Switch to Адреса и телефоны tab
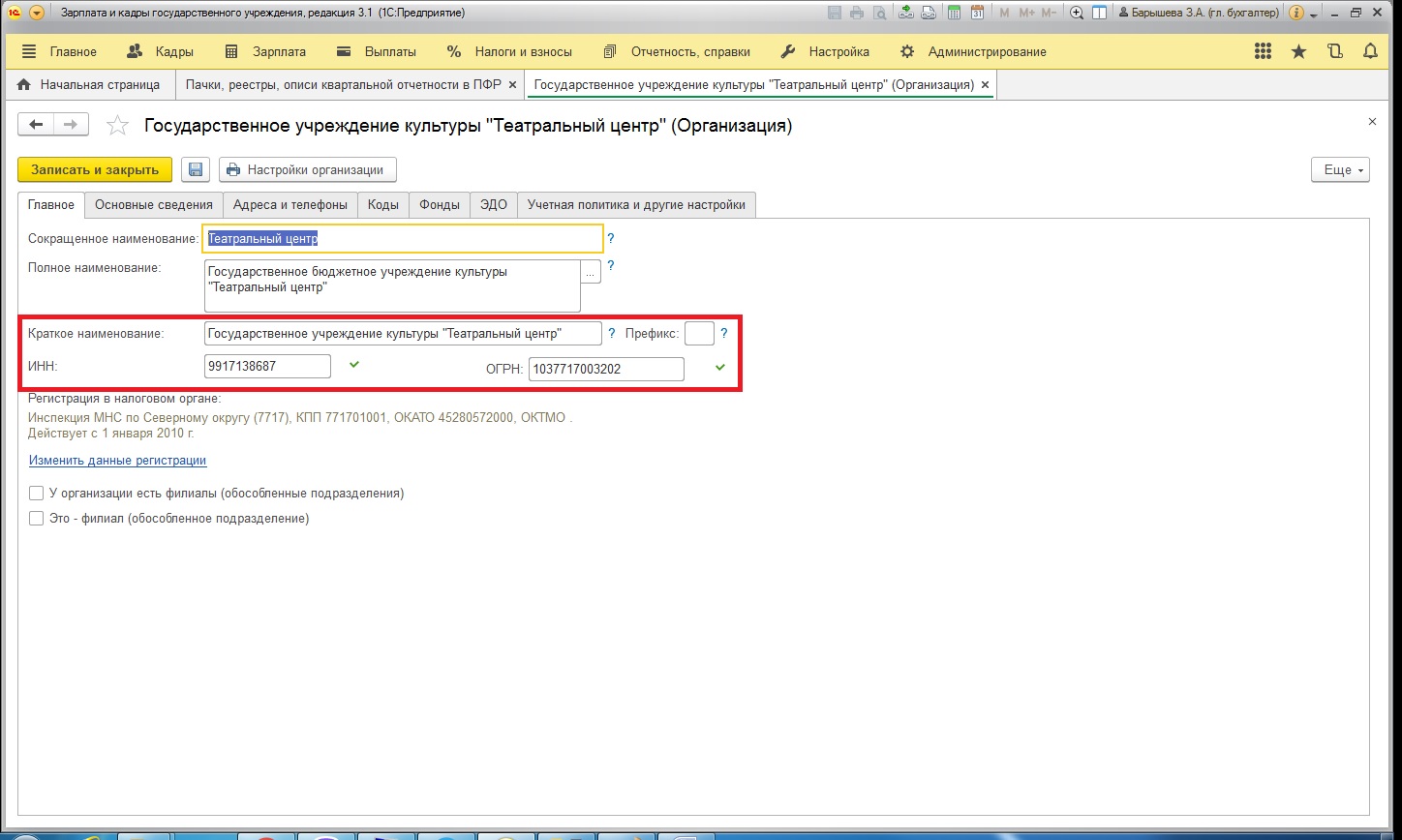Image resolution: width=1402 pixels, height=840 pixels. 290,205
